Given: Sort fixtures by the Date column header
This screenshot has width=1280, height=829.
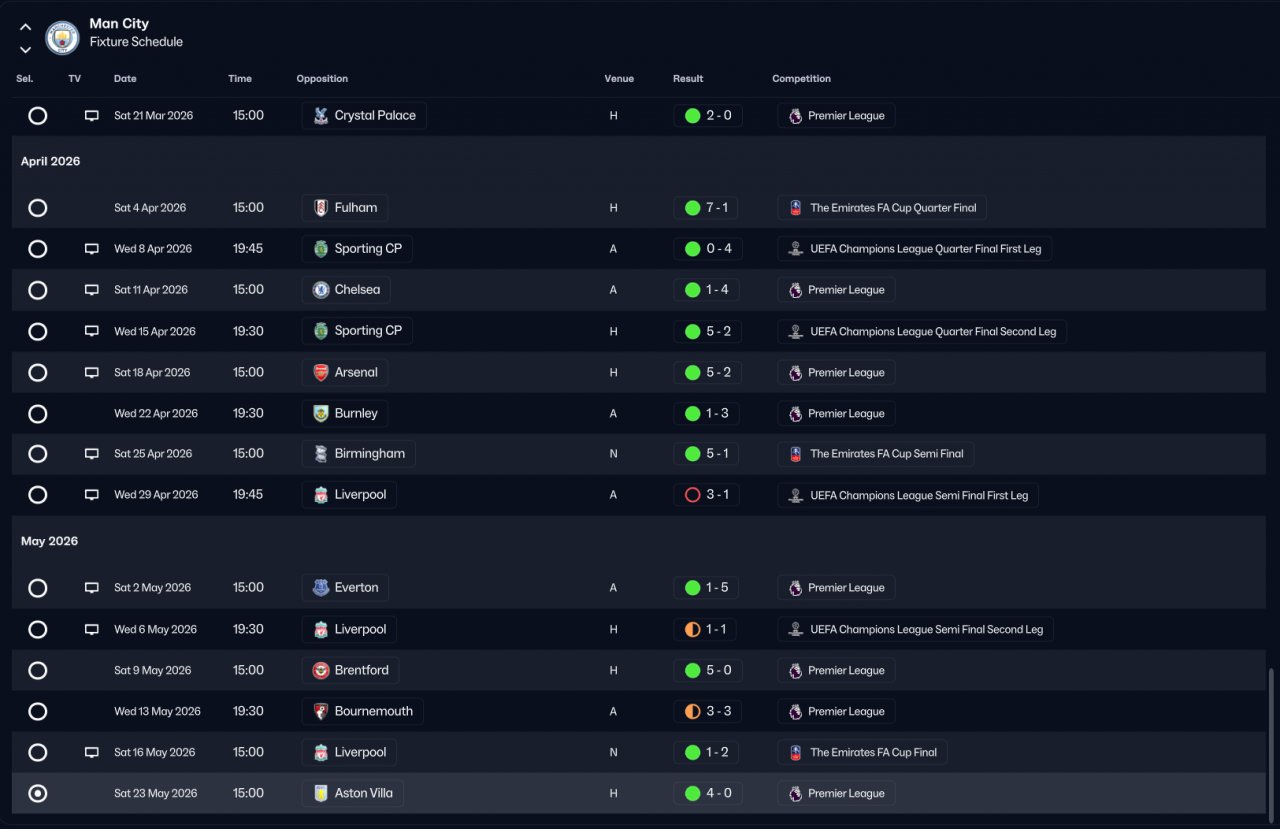Looking at the screenshot, I should (x=125, y=79).
